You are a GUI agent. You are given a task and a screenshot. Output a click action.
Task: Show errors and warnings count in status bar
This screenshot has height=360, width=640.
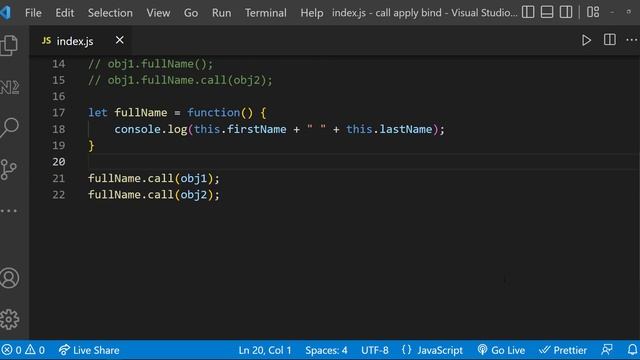(x=23, y=350)
